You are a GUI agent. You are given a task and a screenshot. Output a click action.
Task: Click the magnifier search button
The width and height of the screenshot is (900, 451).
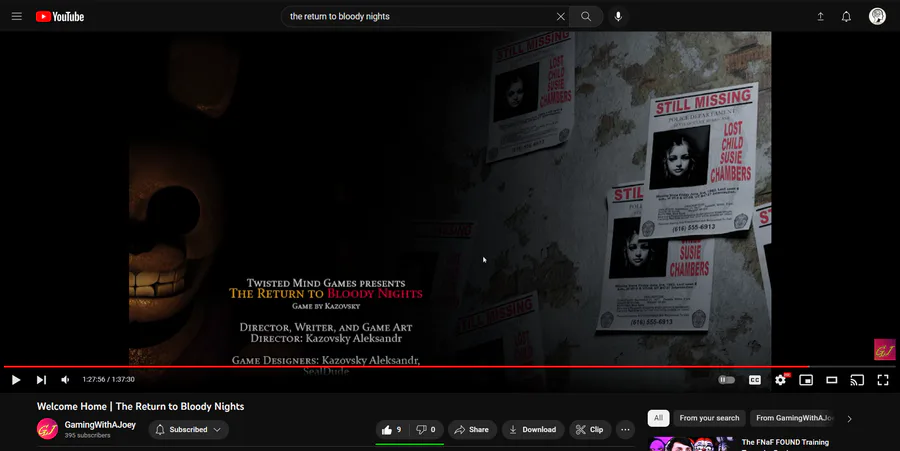(x=586, y=17)
